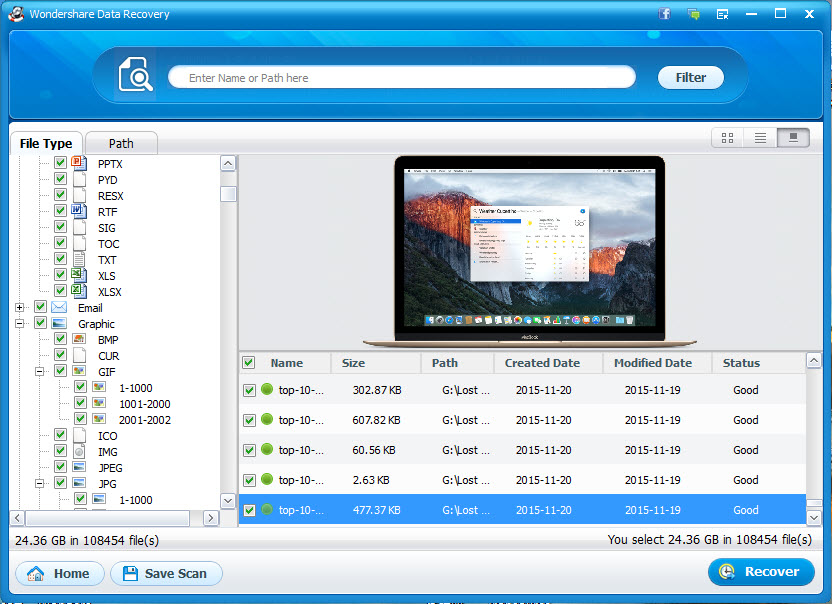Uncheck the 607.82 KB file checkbox

pos(249,420)
